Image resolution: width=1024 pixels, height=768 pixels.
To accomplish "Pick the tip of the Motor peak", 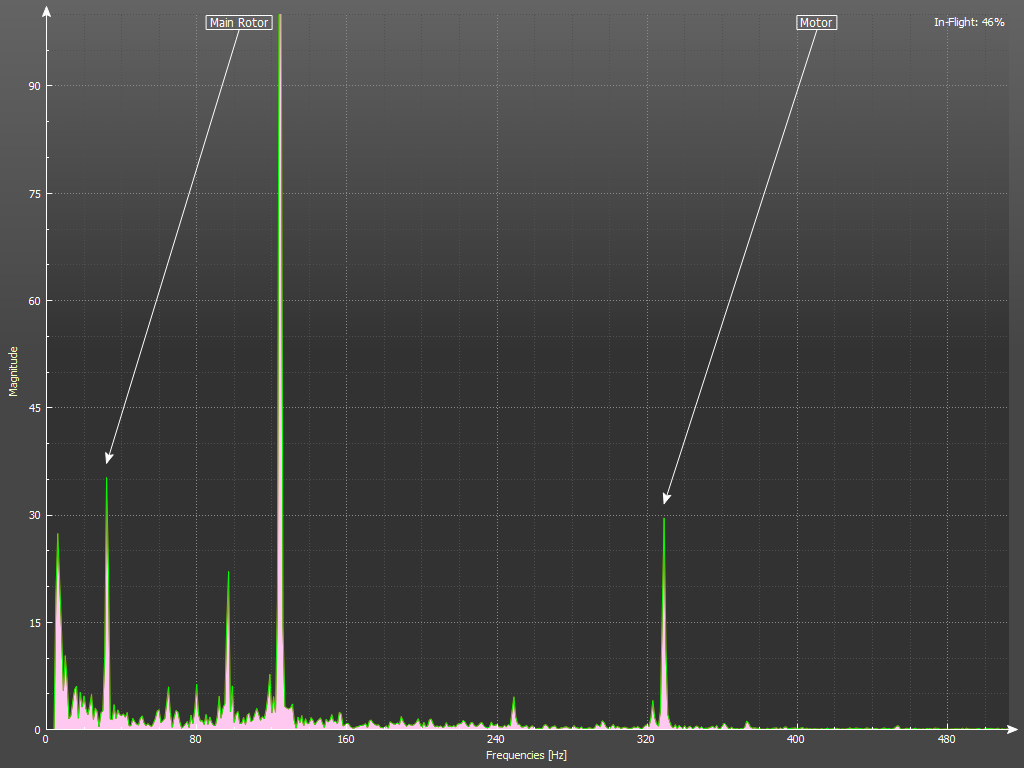I will point(663,519).
